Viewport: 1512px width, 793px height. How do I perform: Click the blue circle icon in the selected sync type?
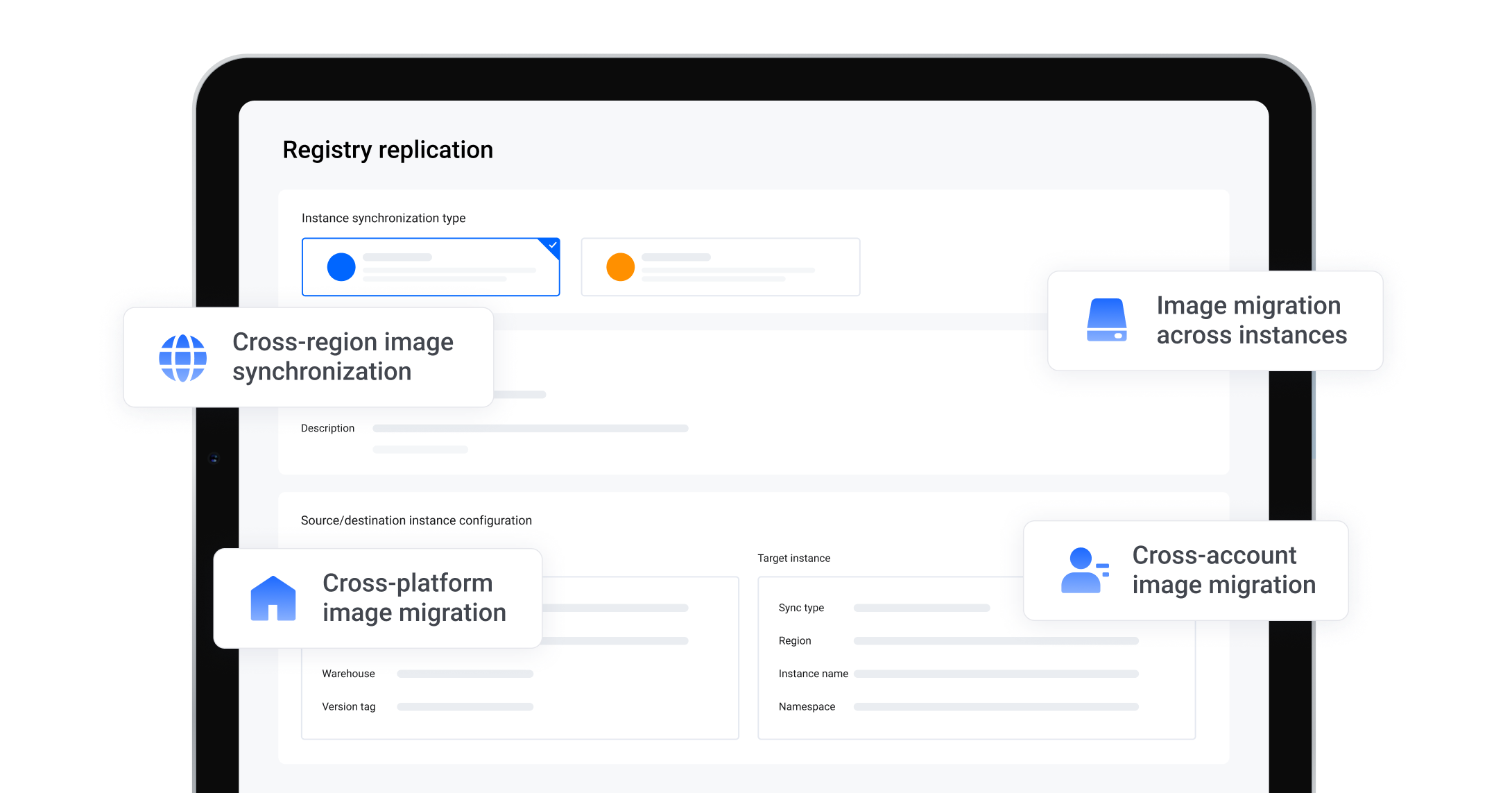(x=341, y=267)
